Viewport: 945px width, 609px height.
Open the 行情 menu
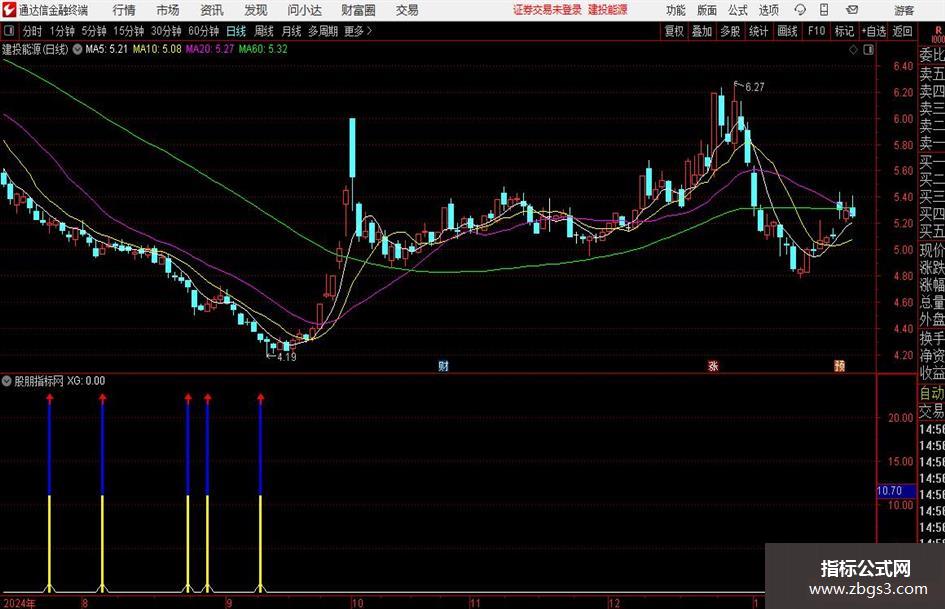pos(124,10)
